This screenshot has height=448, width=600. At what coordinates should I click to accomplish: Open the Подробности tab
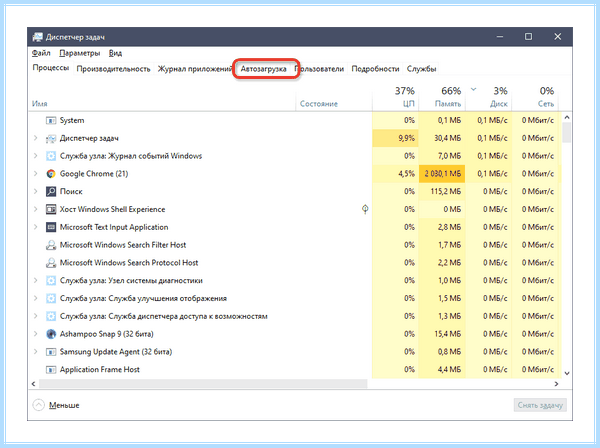click(x=375, y=69)
